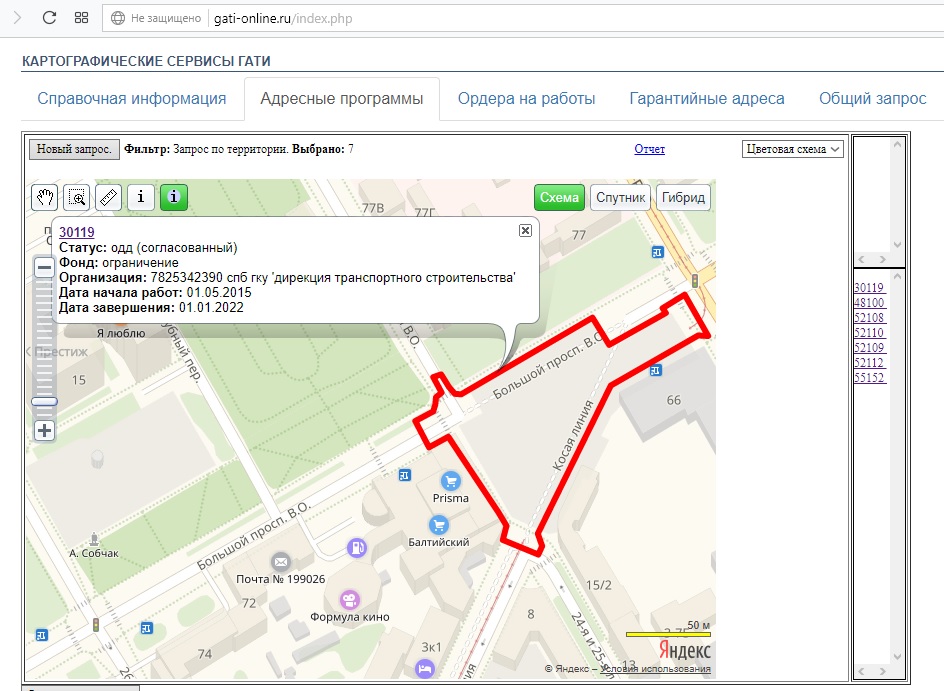Select order 48100 in the list

click(x=869, y=302)
